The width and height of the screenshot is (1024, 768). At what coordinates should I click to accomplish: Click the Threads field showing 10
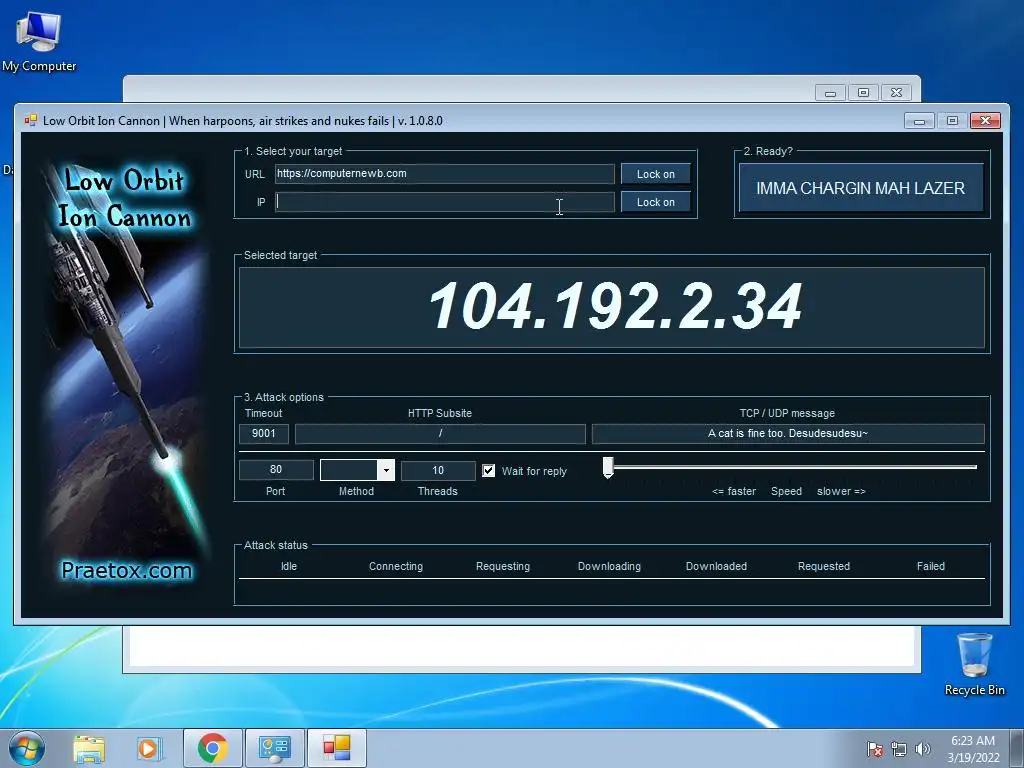tap(438, 470)
